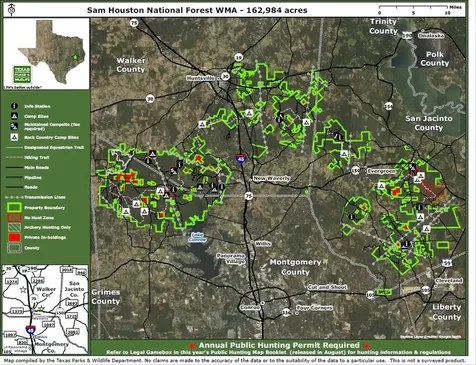Click the County legend swatch
Screen dimensions: 476x365
coord(14,248)
